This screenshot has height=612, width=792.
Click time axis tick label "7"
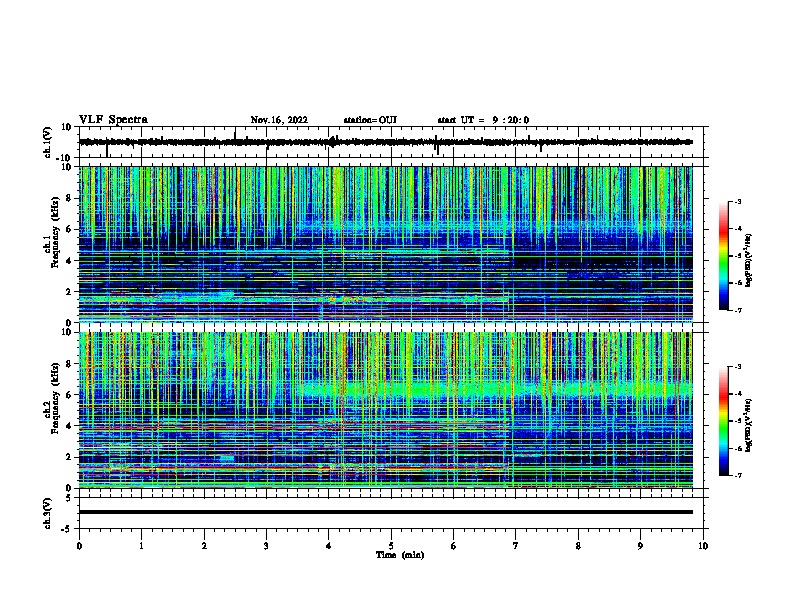point(516,546)
